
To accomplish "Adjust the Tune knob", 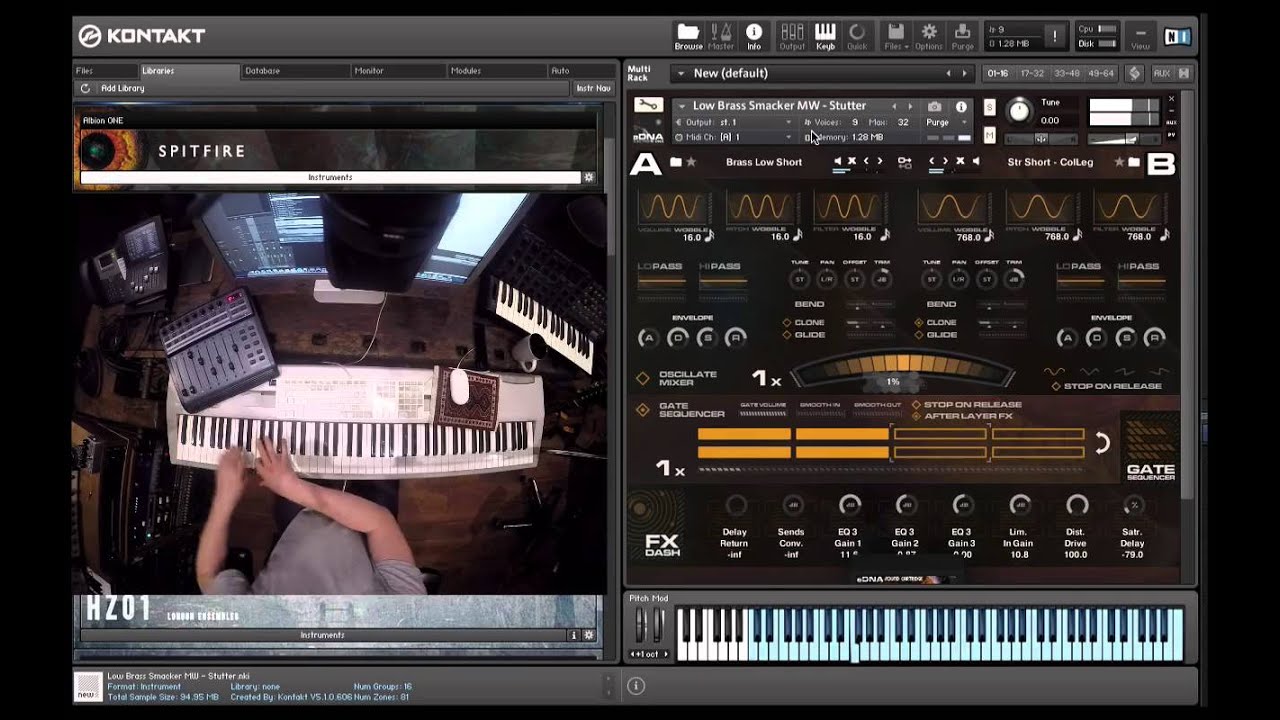I will pyautogui.click(x=1018, y=111).
